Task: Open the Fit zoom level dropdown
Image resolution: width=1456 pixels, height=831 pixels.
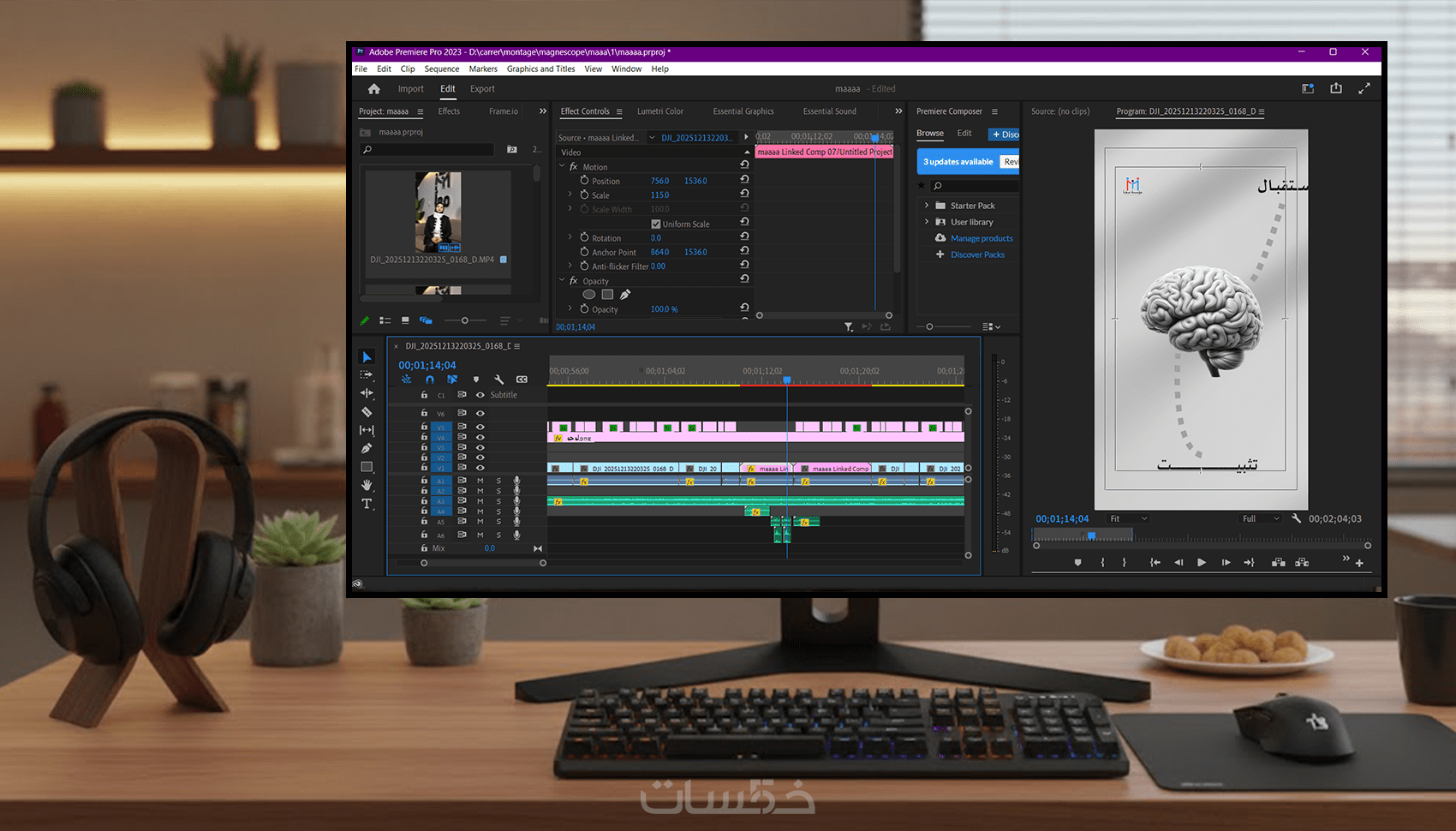Action: (x=1127, y=518)
